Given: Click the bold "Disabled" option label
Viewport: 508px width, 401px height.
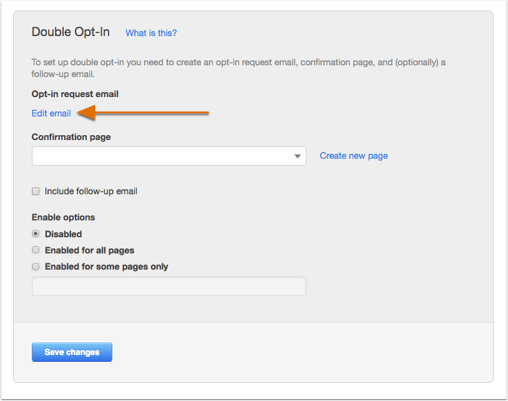Looking at the screenshot, I should click(x=63, y=234).
